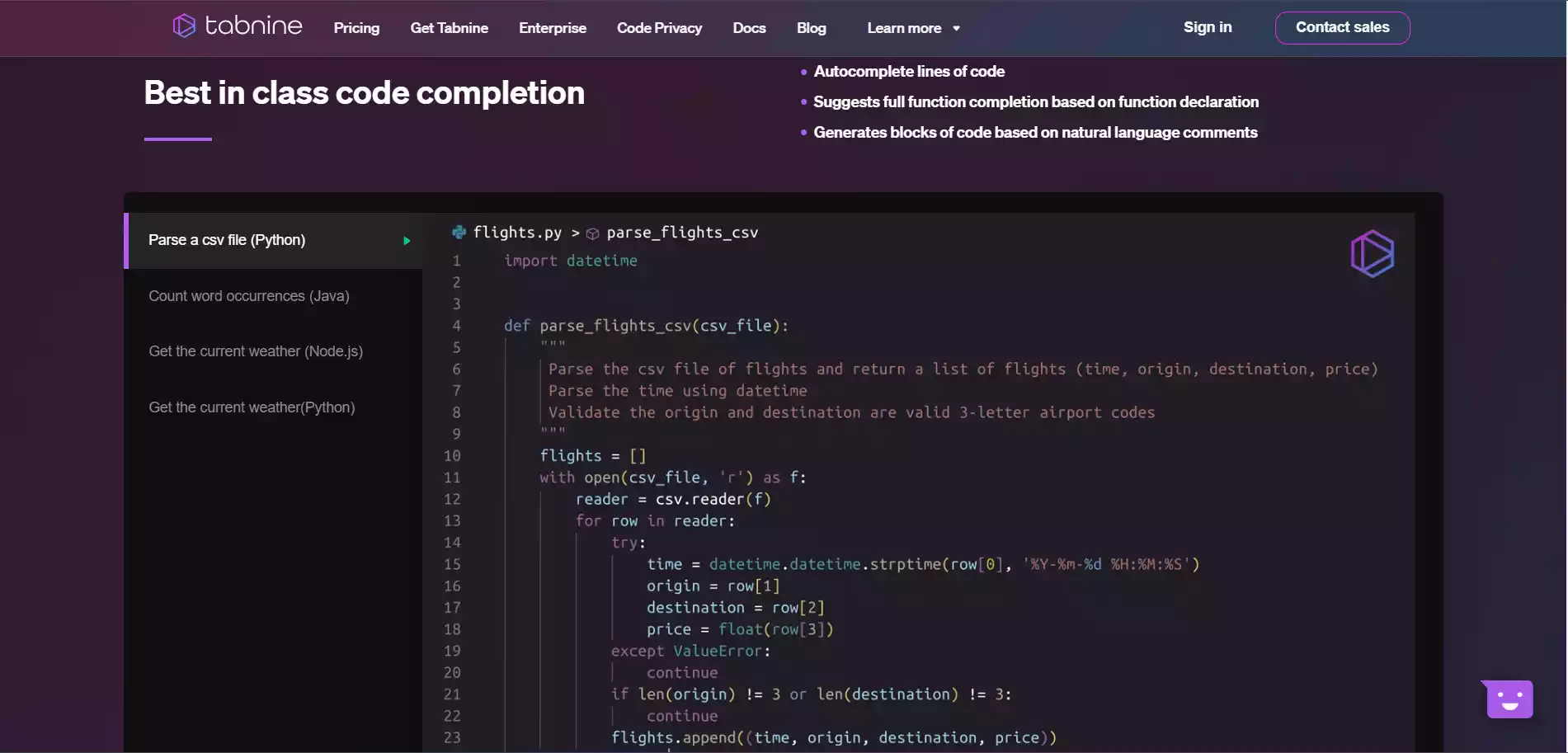Click the 'origin = row[1]' line
This screenshot has width=1568, height=753.
713,586
